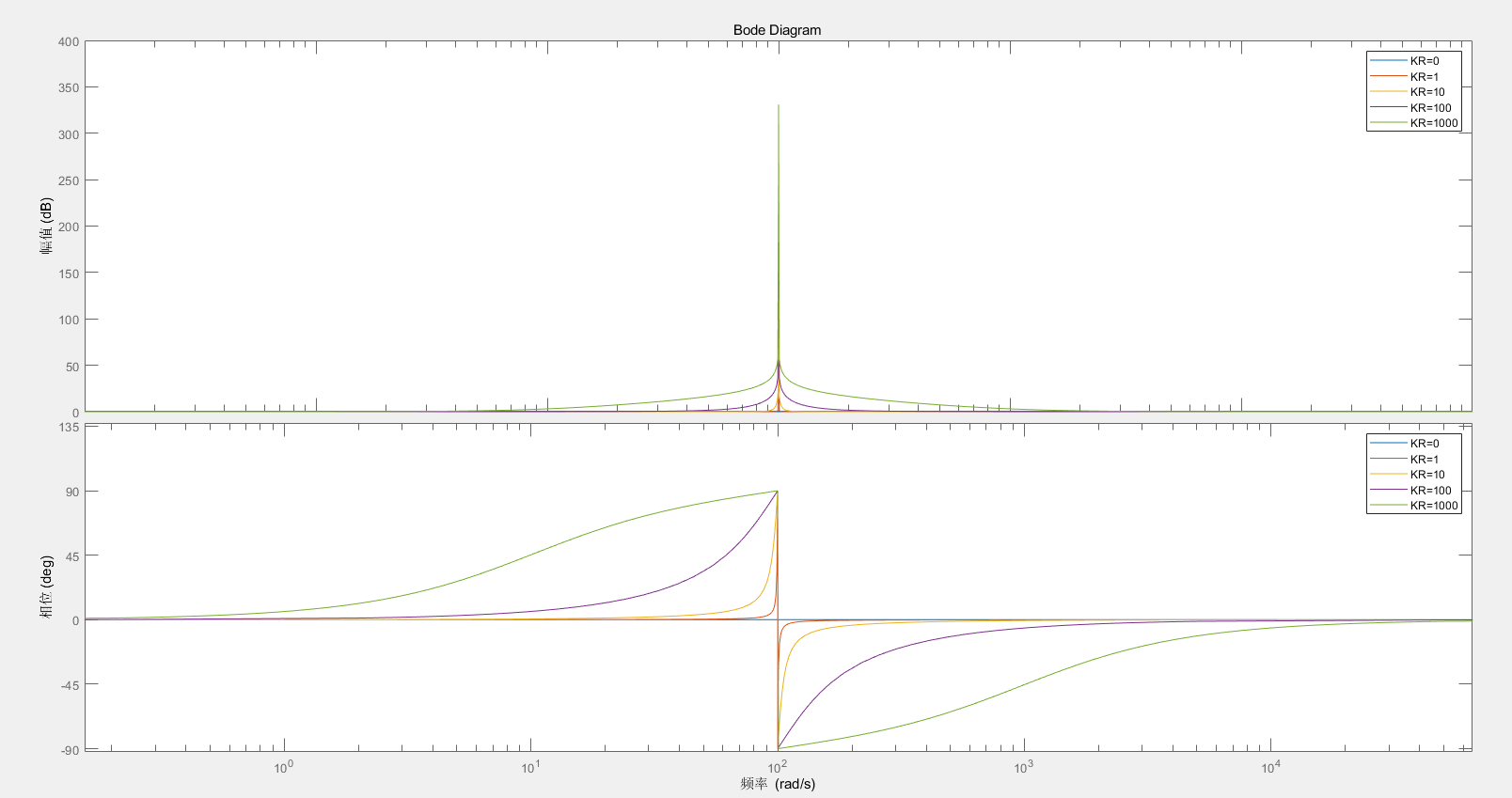Screen dimensions: 1512x798
Task: Click the 400 tick label on magnitude axis
Action: pos(69,41)
